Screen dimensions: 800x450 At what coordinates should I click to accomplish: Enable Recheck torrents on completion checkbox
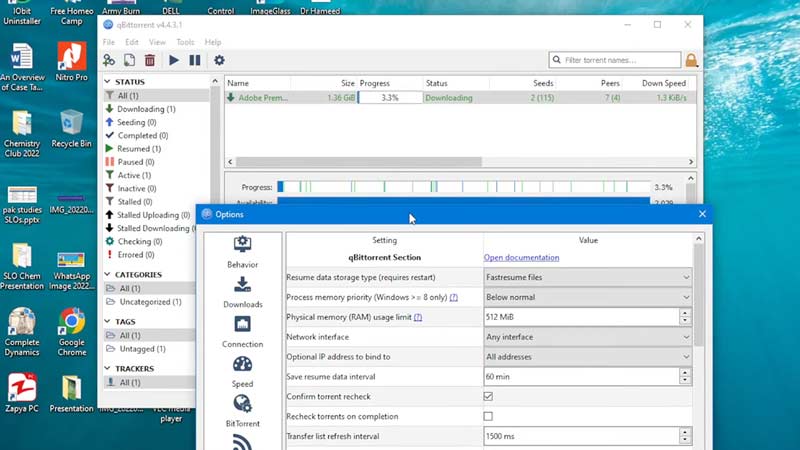coord(488,416)
